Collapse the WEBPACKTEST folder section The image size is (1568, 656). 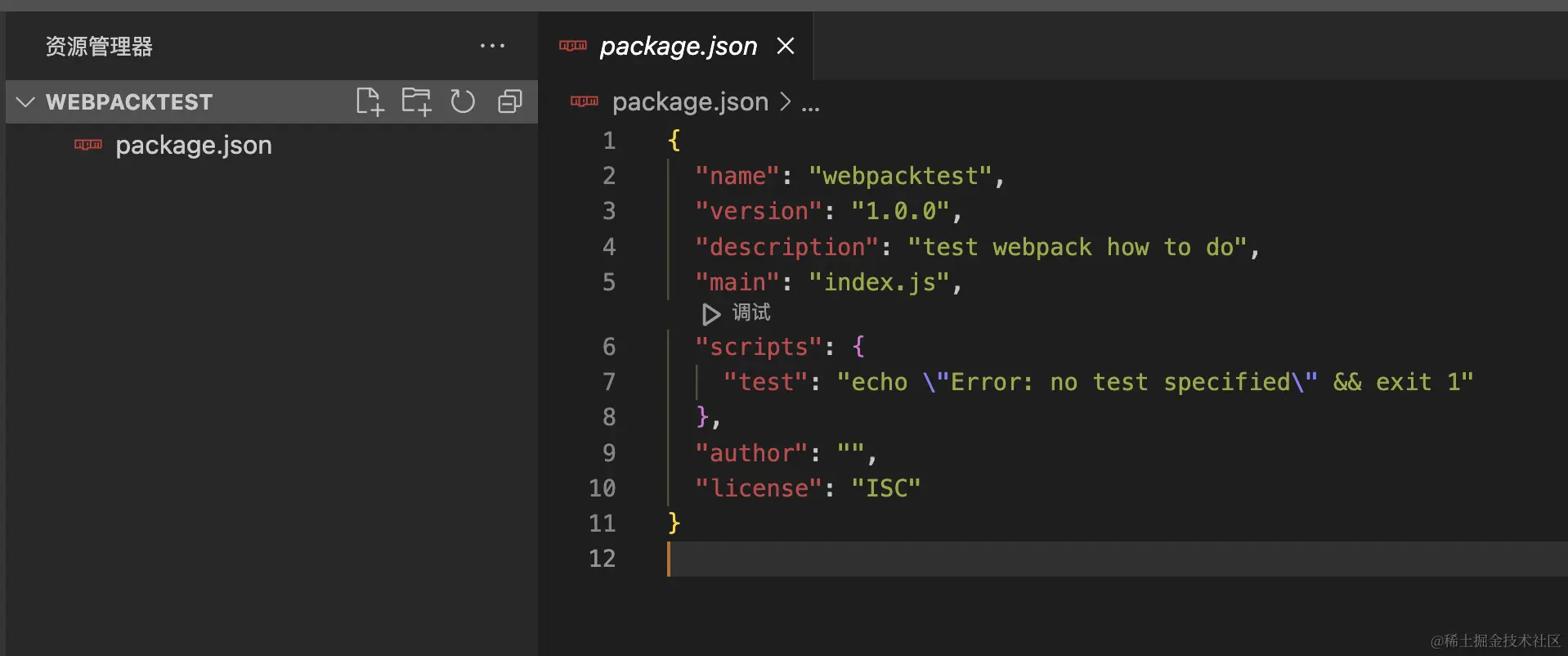coord(25,102)
